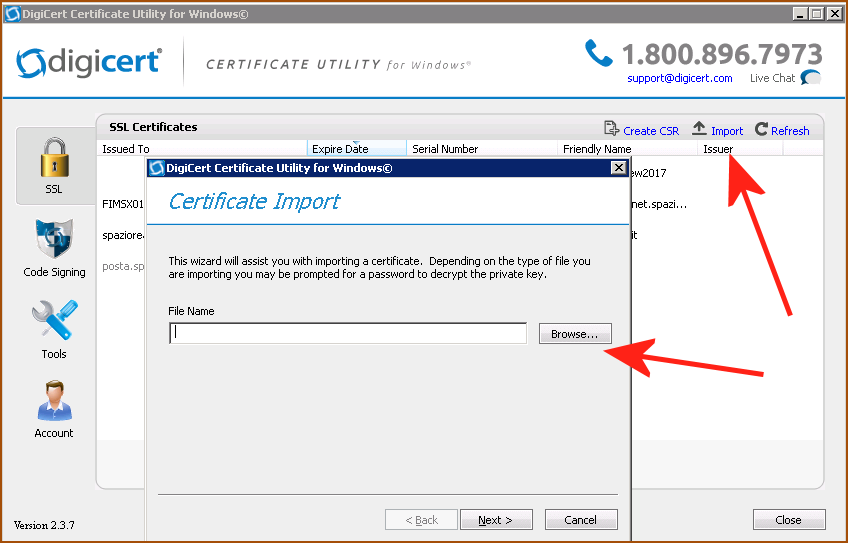
Task: Click the Cancel button in the import wizard
Action: coord(581,520)
